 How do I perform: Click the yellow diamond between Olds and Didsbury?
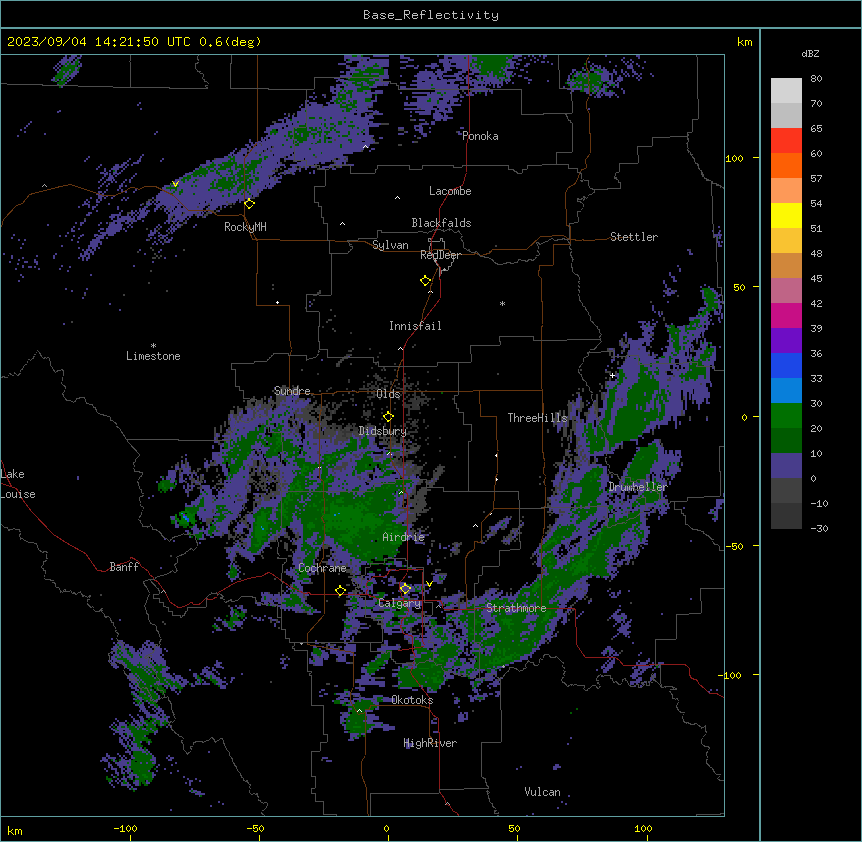pos(388,417)
